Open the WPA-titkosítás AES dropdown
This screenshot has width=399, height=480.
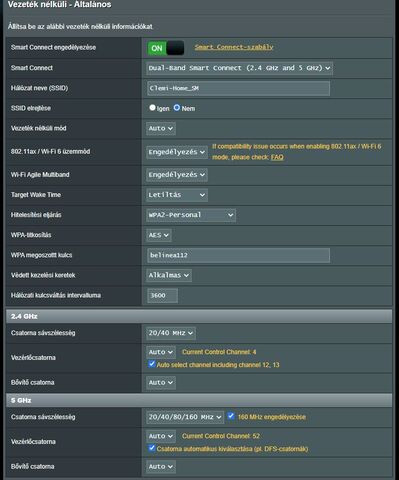click(159, 235)
